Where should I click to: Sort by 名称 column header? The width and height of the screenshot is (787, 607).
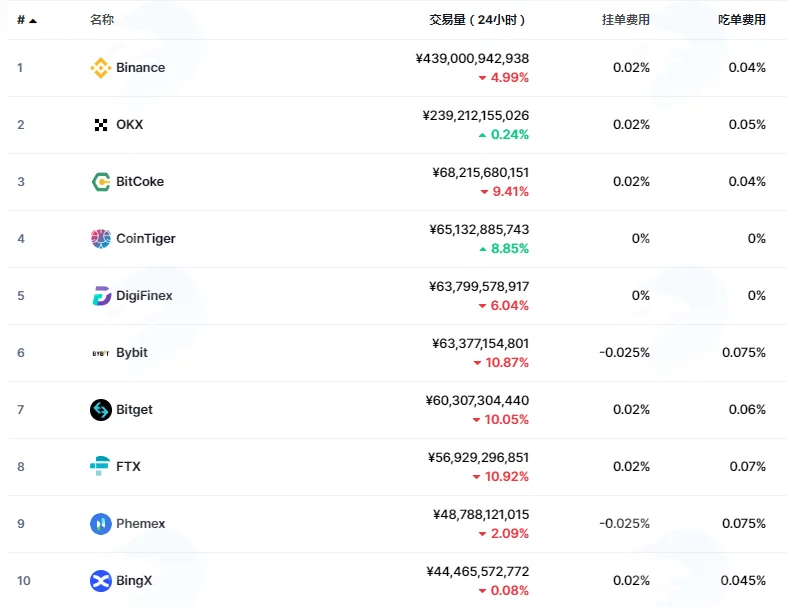(102, 20)
